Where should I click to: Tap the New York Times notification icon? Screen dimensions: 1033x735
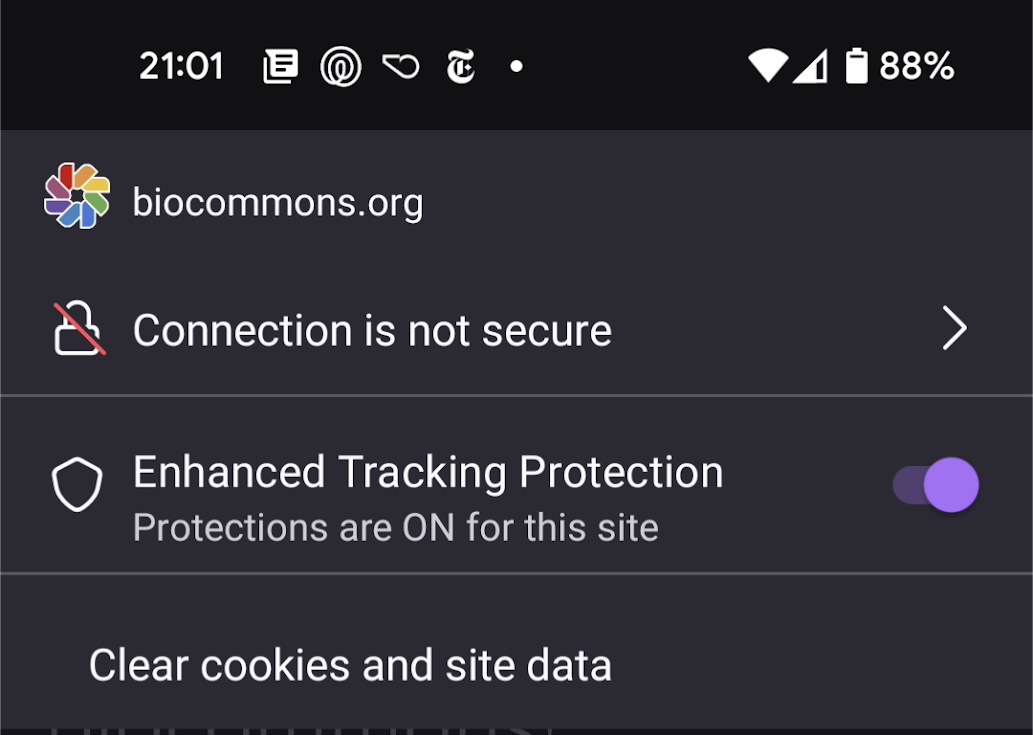click(459, 65)
